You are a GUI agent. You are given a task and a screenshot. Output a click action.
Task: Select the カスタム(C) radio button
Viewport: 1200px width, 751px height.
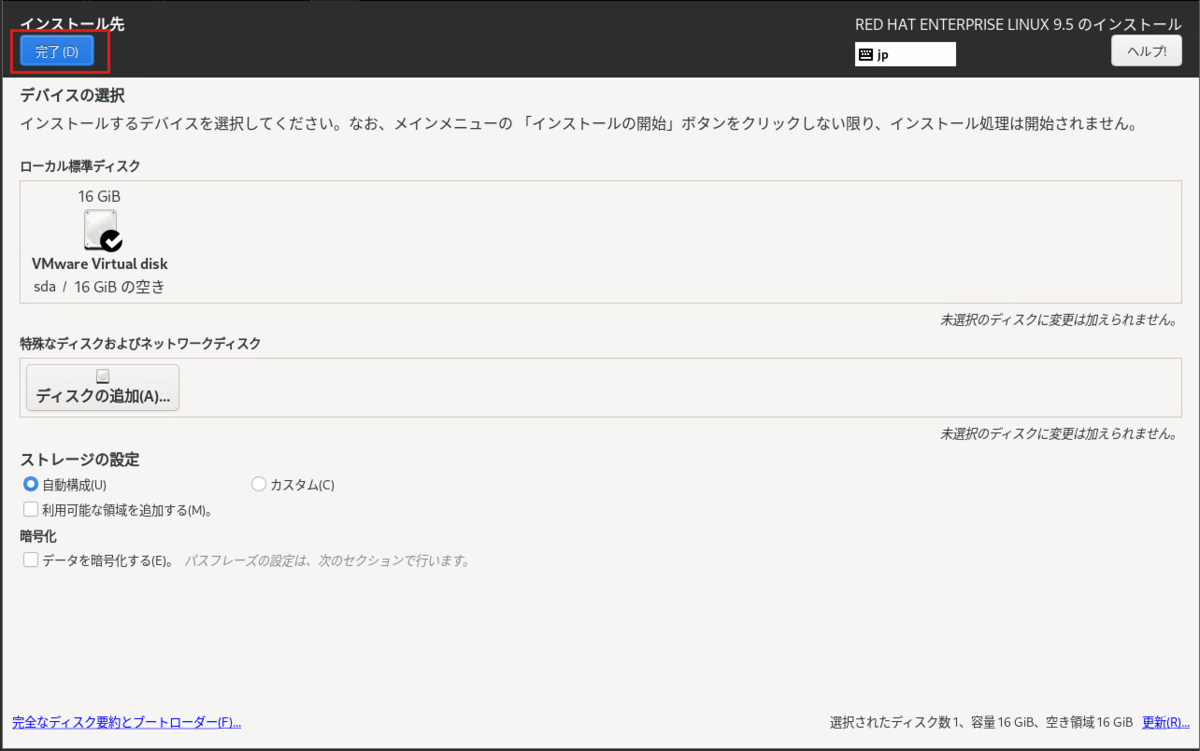(x=259, y=484)
